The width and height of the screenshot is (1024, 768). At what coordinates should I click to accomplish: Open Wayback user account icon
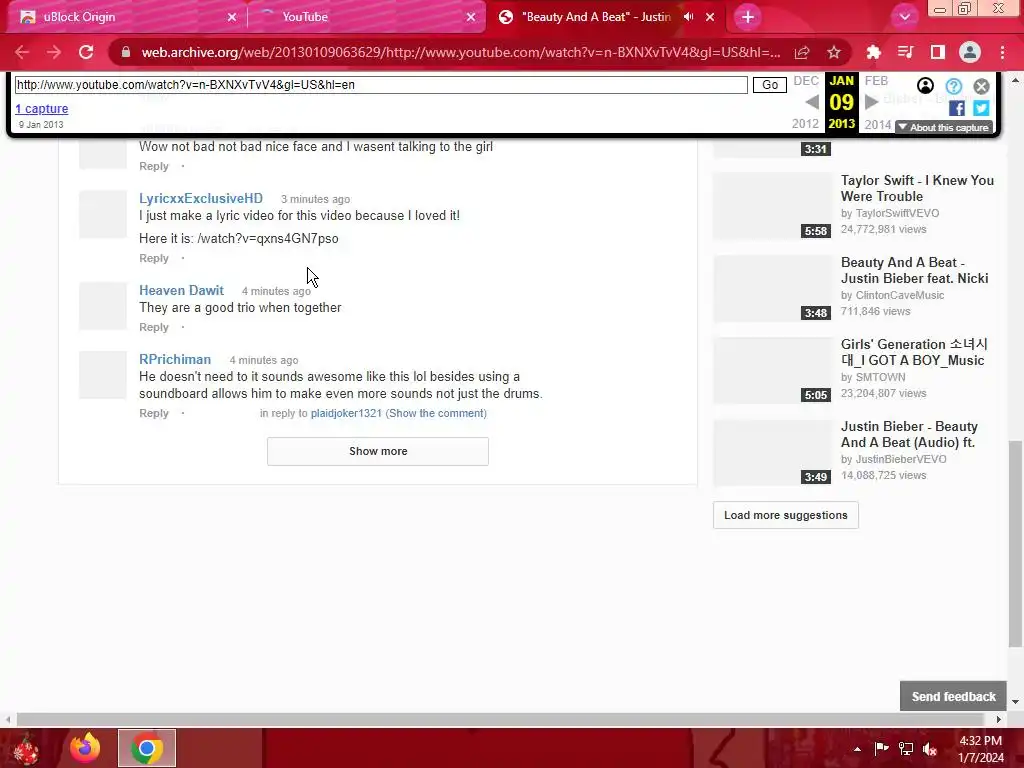pos(925,86)
